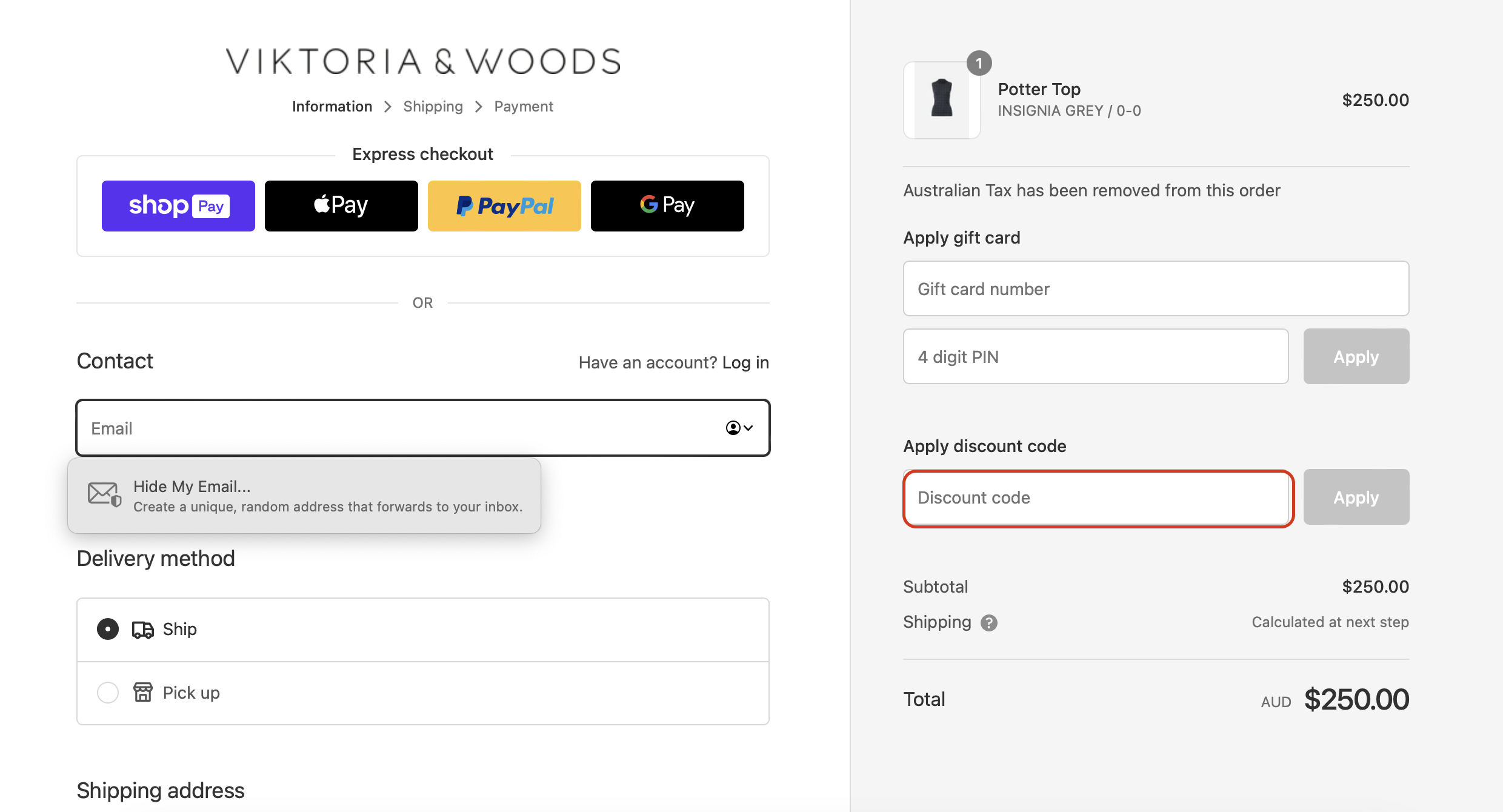The width and height of the screenshot is (1503, 812).
Task: Check out using Google Pay
Action: [x=667, y=205]
